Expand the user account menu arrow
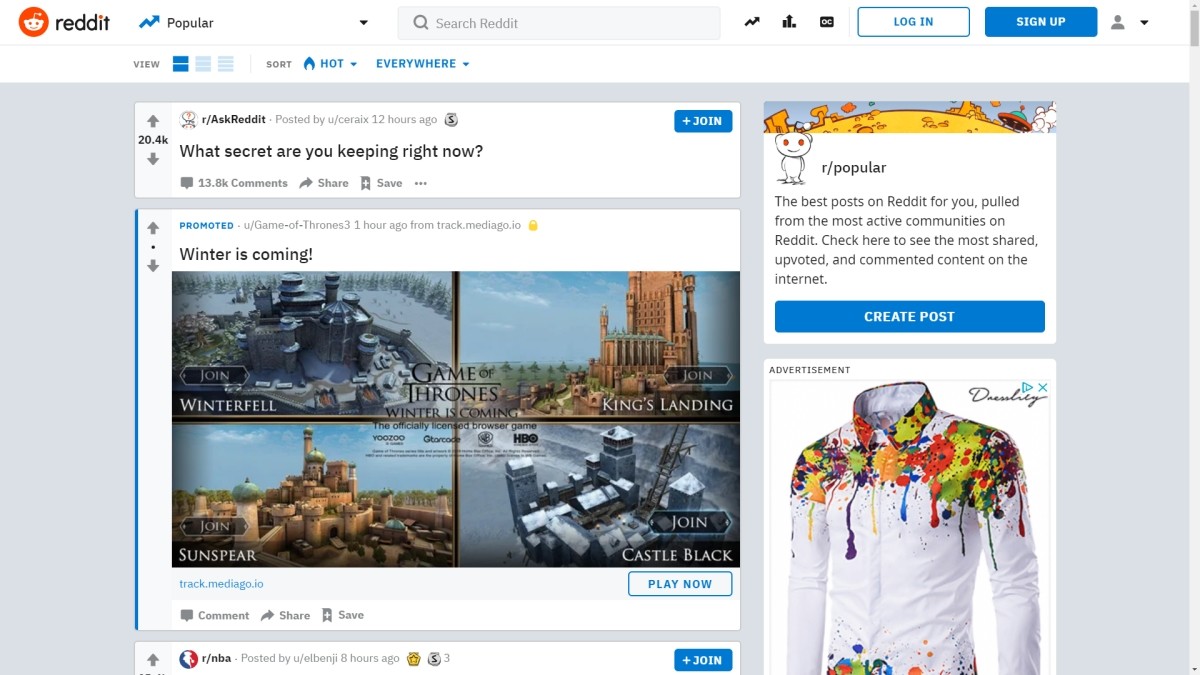Image resolution: width=1200 pixels, height=675 pixels. [1145, 21]
